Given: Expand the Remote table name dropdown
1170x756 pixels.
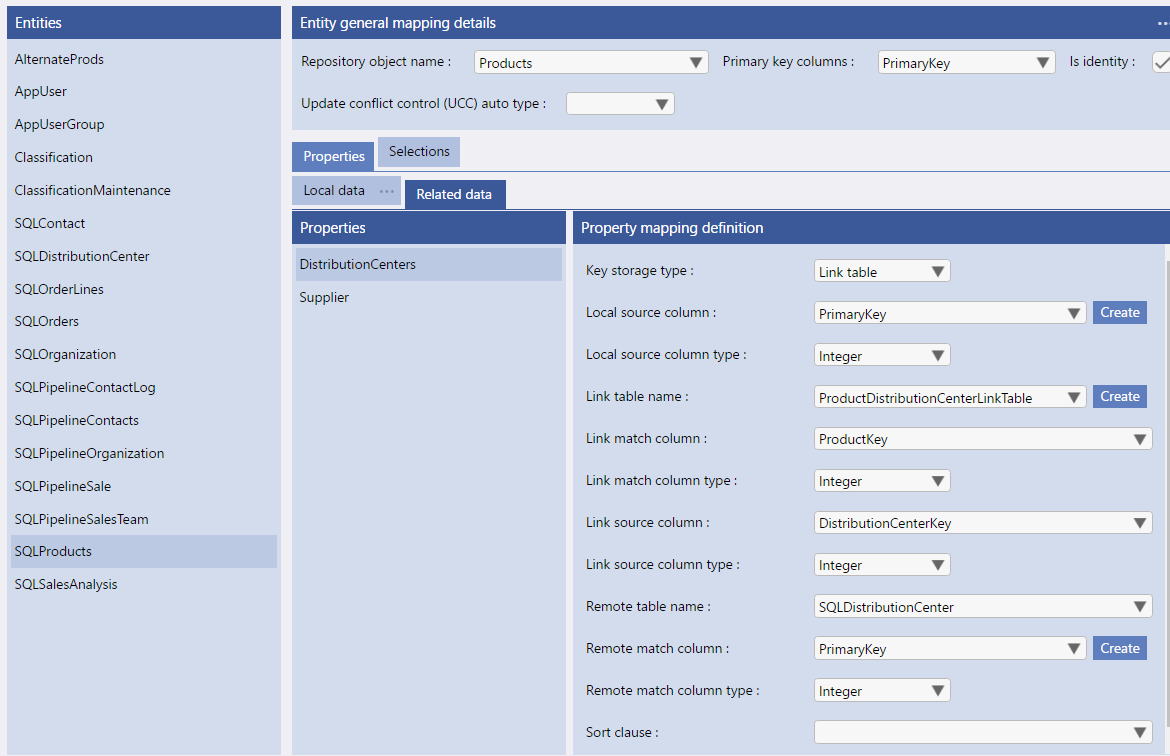Looking at the screenshot, I should [983, 607].
